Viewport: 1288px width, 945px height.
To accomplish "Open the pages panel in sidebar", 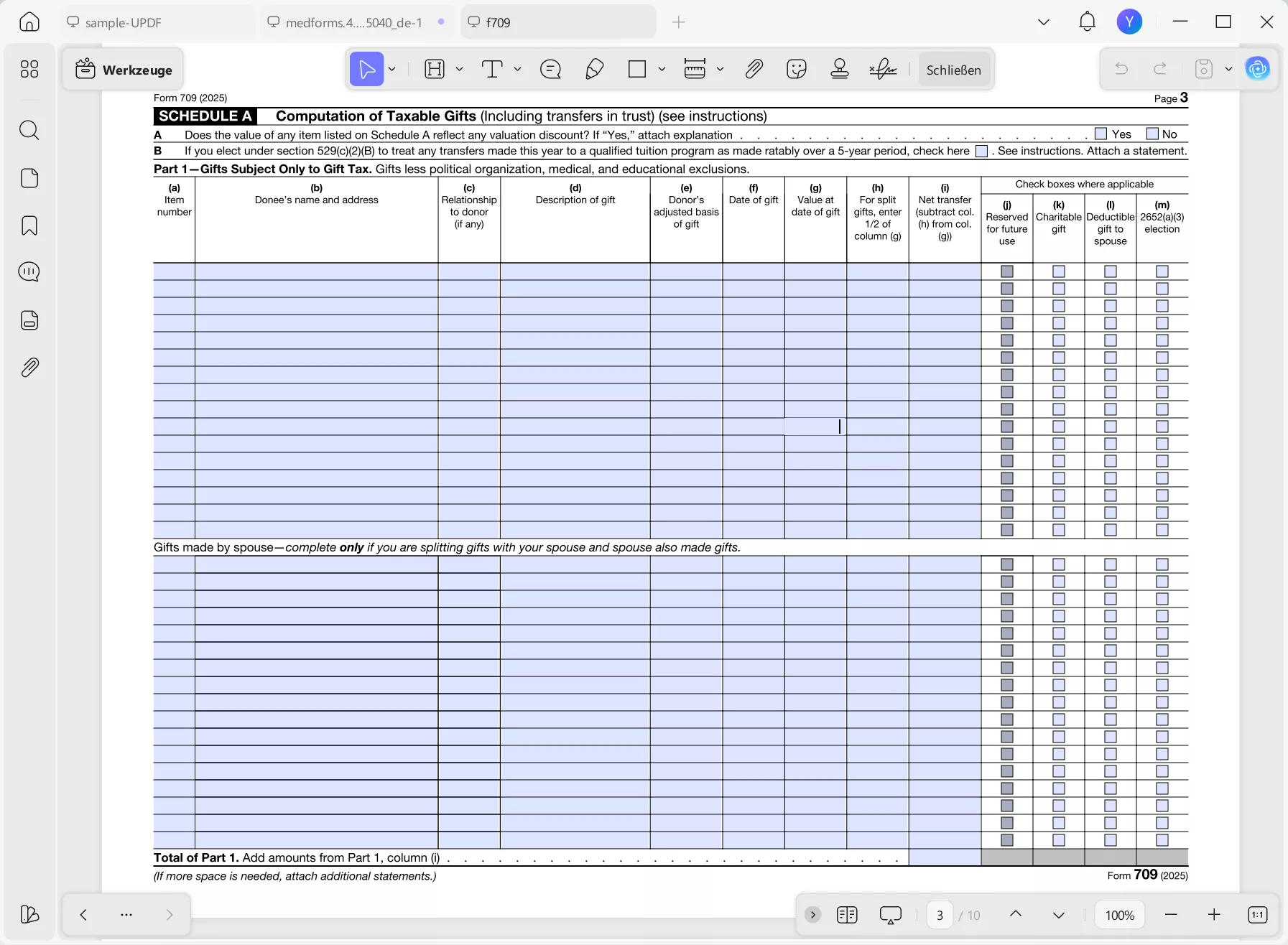I will (x=29, y=178).
